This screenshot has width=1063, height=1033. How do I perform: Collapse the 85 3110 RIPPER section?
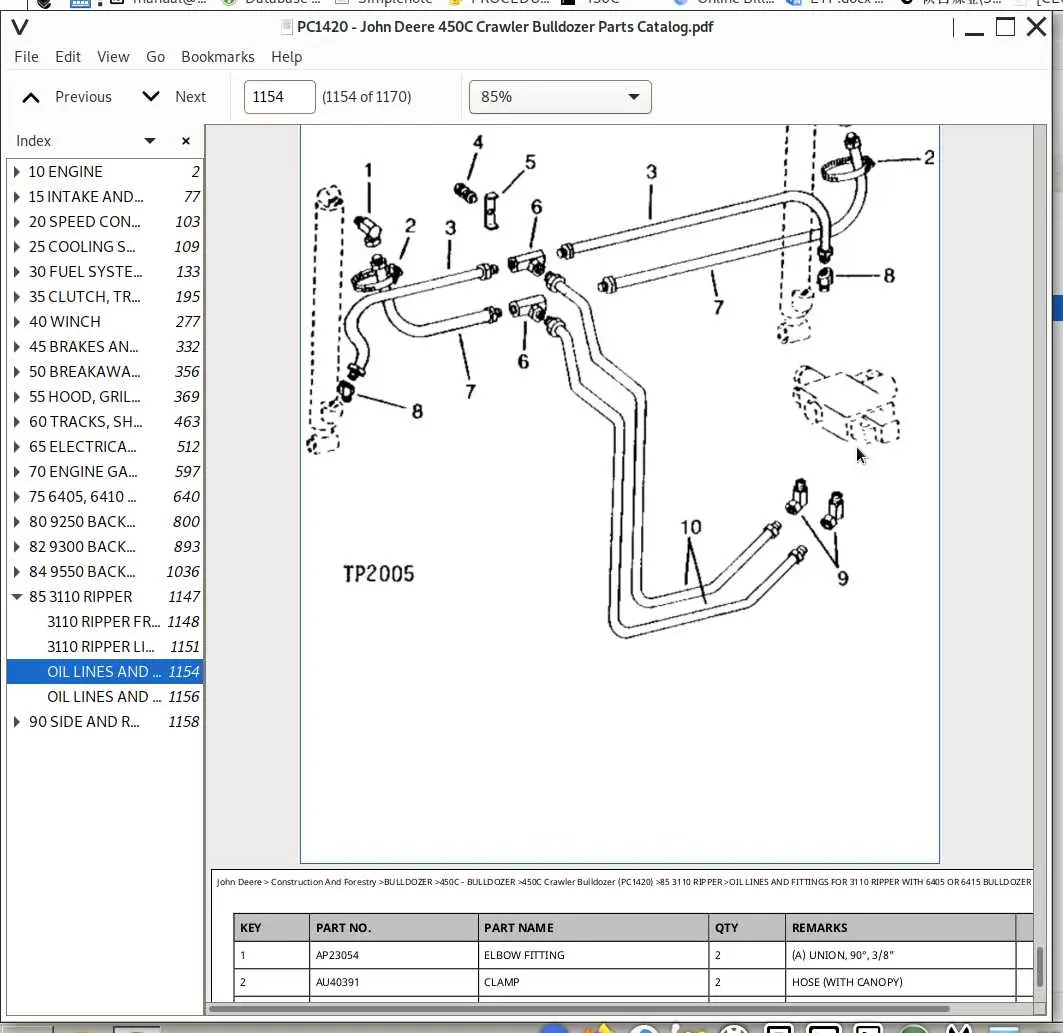(17, 597)
